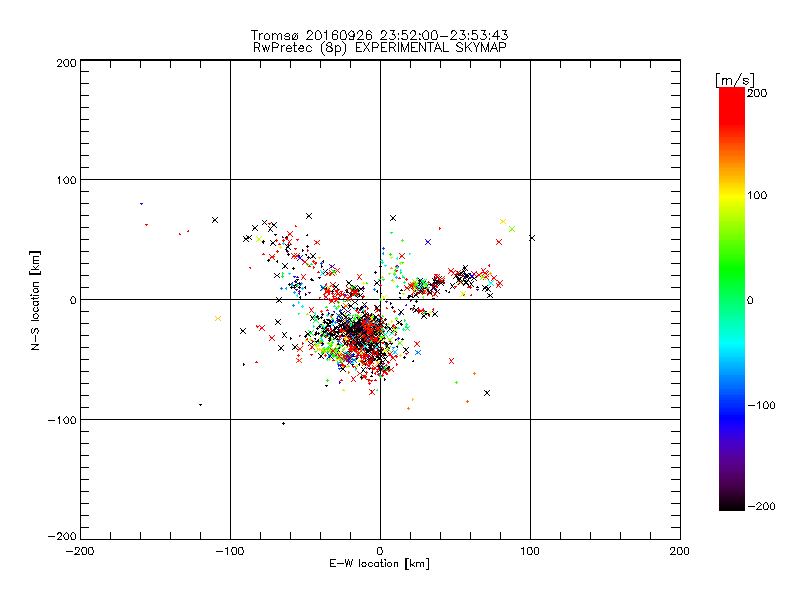
Task: Click the y-axis tick label '-100'
Action: (x=62, y=420)
